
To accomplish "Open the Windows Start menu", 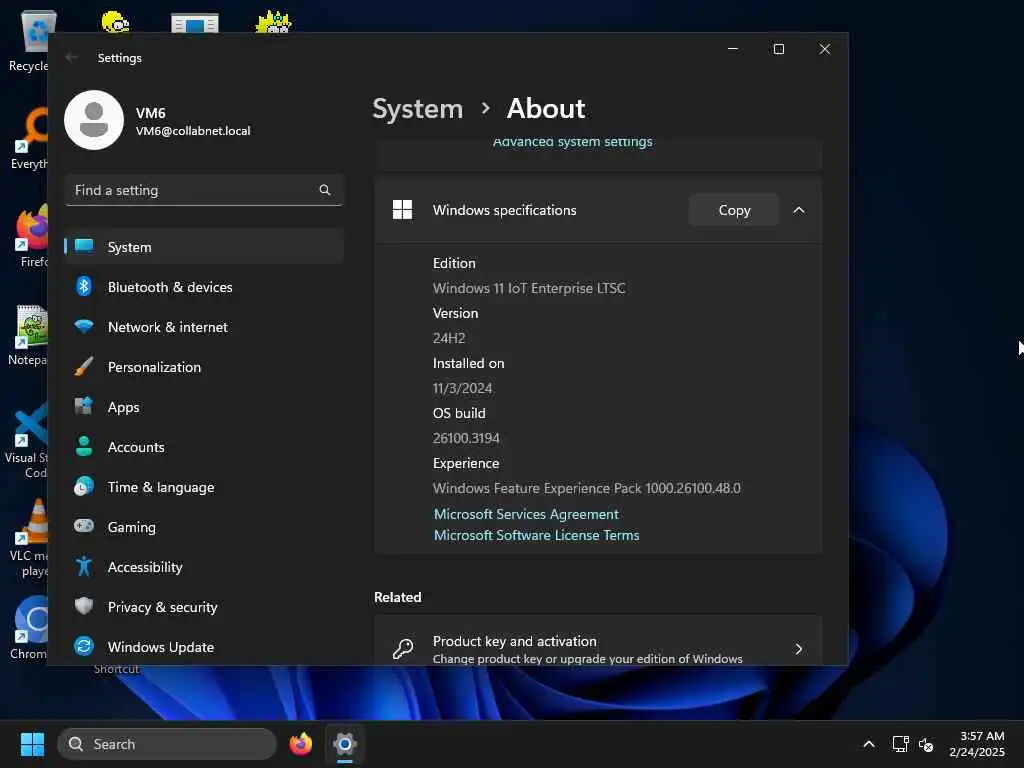I will click(x=32, y=744).
